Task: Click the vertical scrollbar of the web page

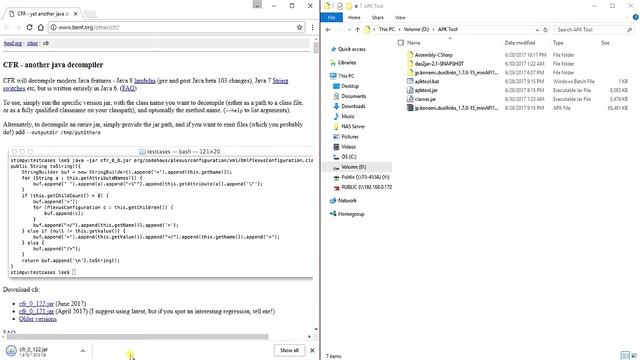Action: 316,48
